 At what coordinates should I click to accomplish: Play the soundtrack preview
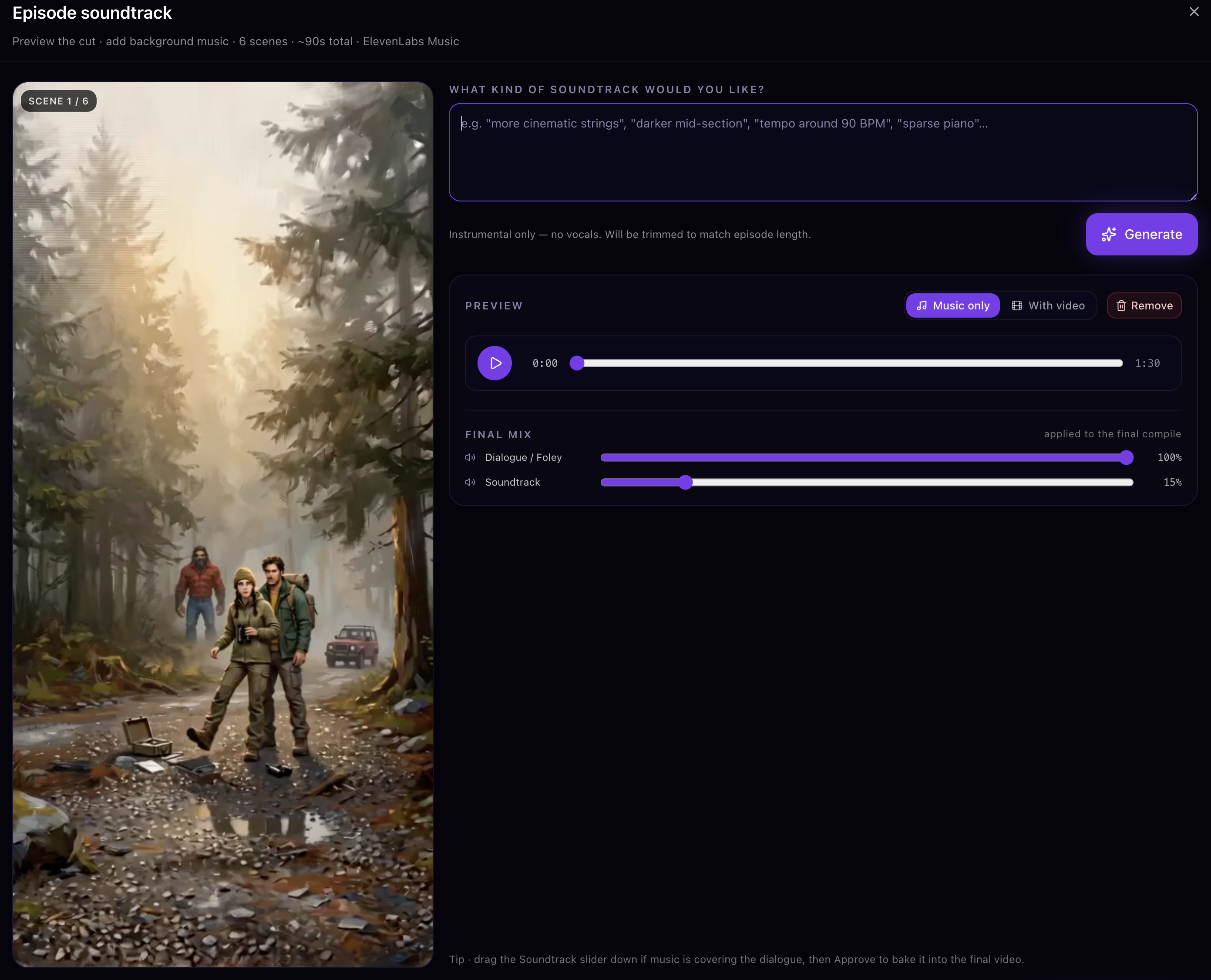pos(494,363)
